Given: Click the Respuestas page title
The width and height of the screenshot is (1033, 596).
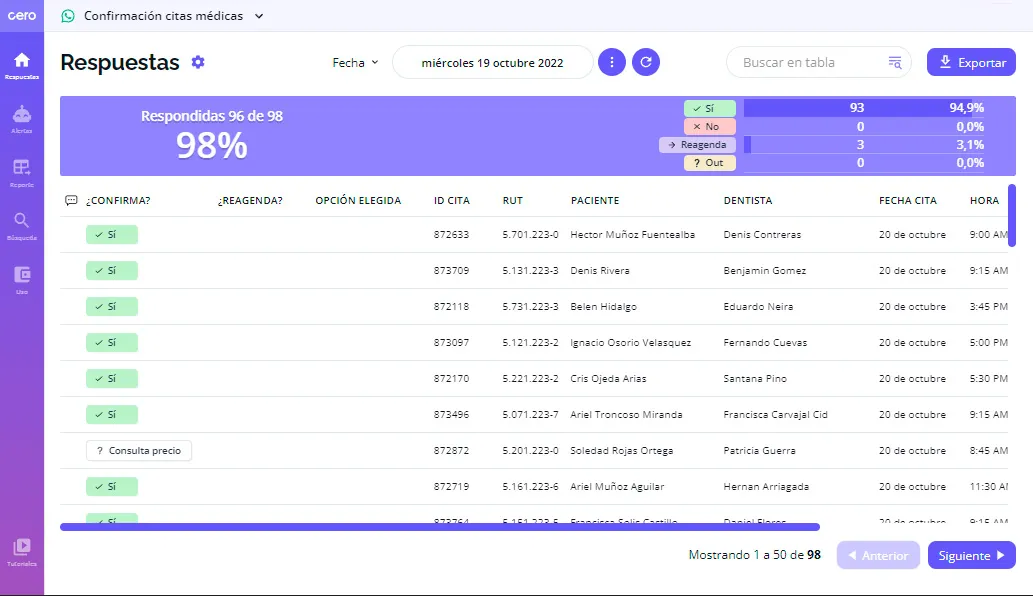Looking at the screenshot, I should 120,63.
